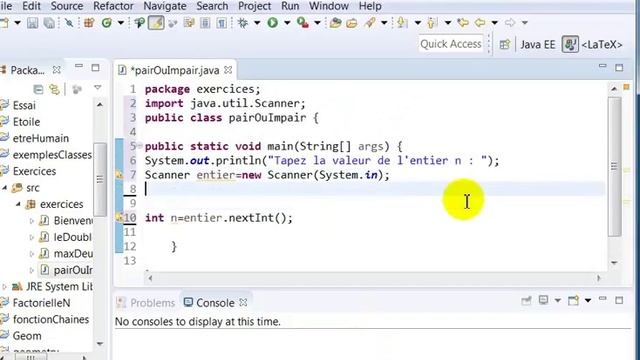Viewport: 640px width, 360px height.
Task: Click the Open Perspective icon
Action: pos(505,44)
